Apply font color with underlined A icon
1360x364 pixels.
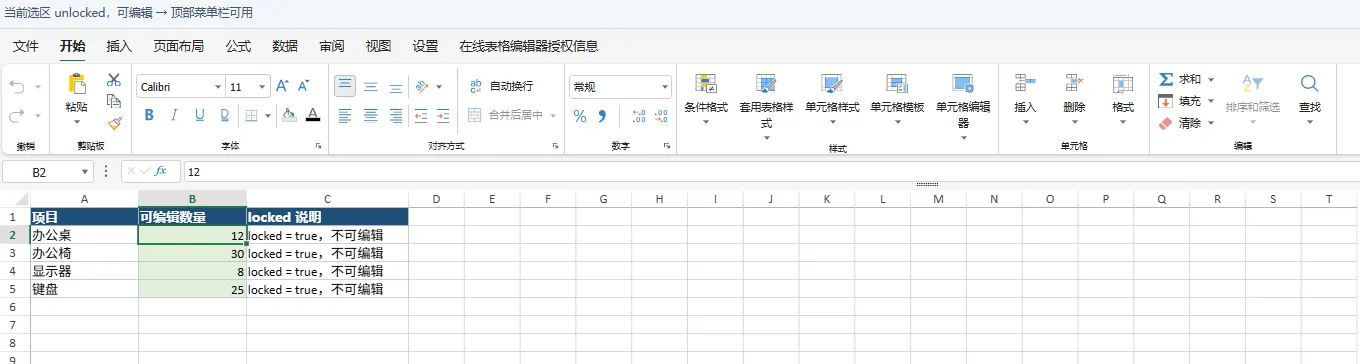(x=313, y=115)
